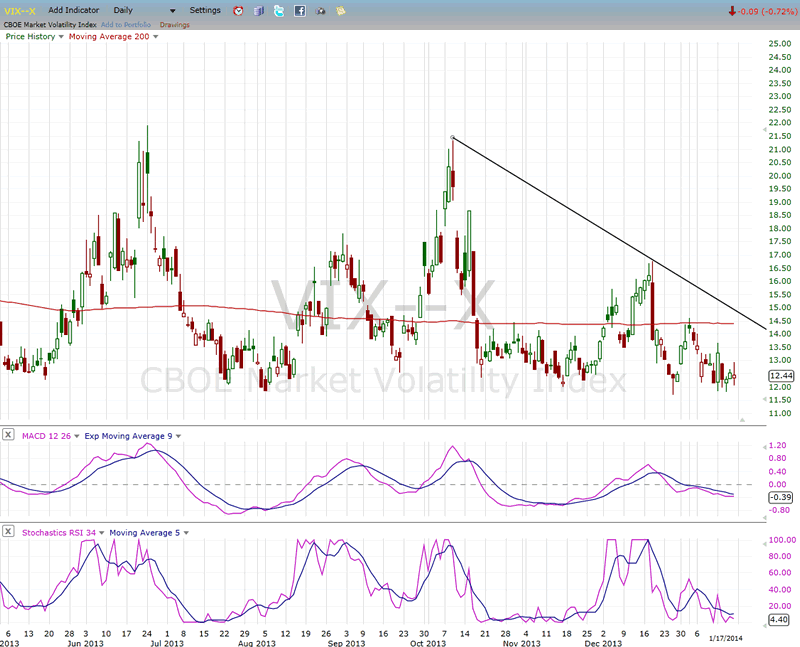Share chart via Twitter icon
The width and height of the screenshot is (800, 647).
(x=278, y=10)
